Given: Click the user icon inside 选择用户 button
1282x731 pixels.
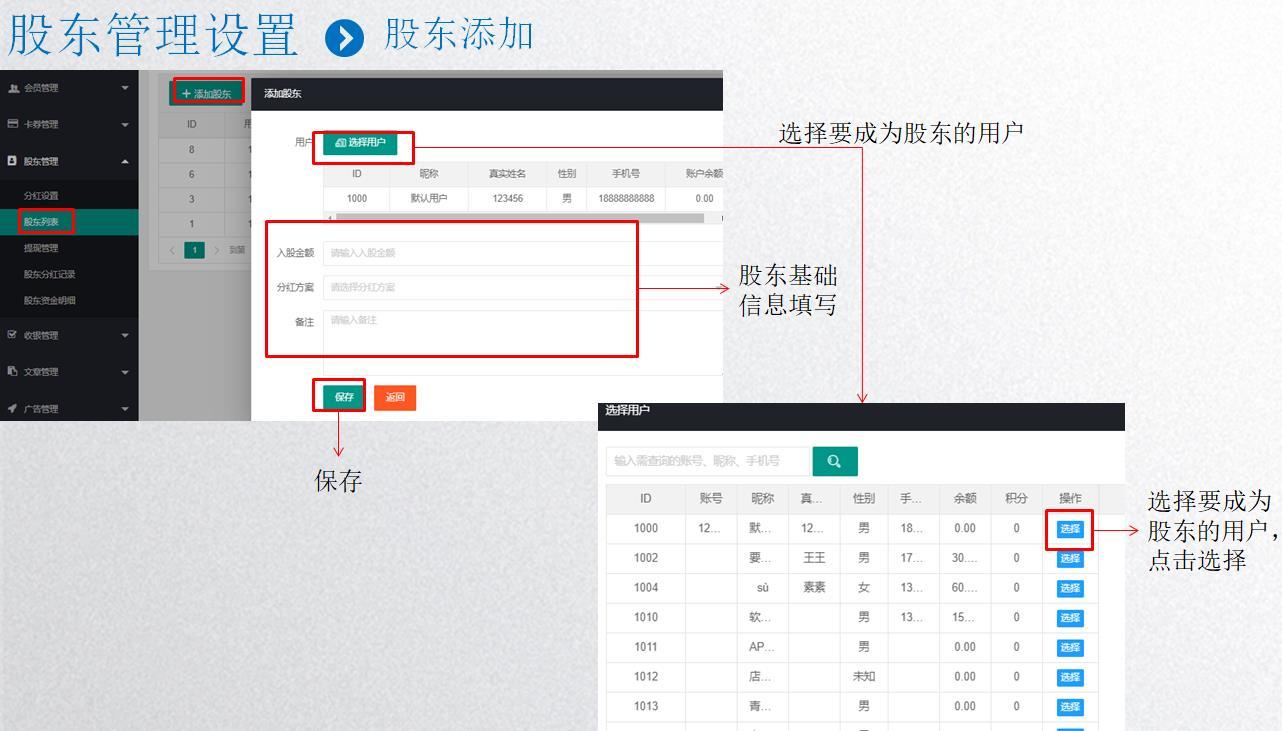Looking at the screenshot, I should click(341, 144).
